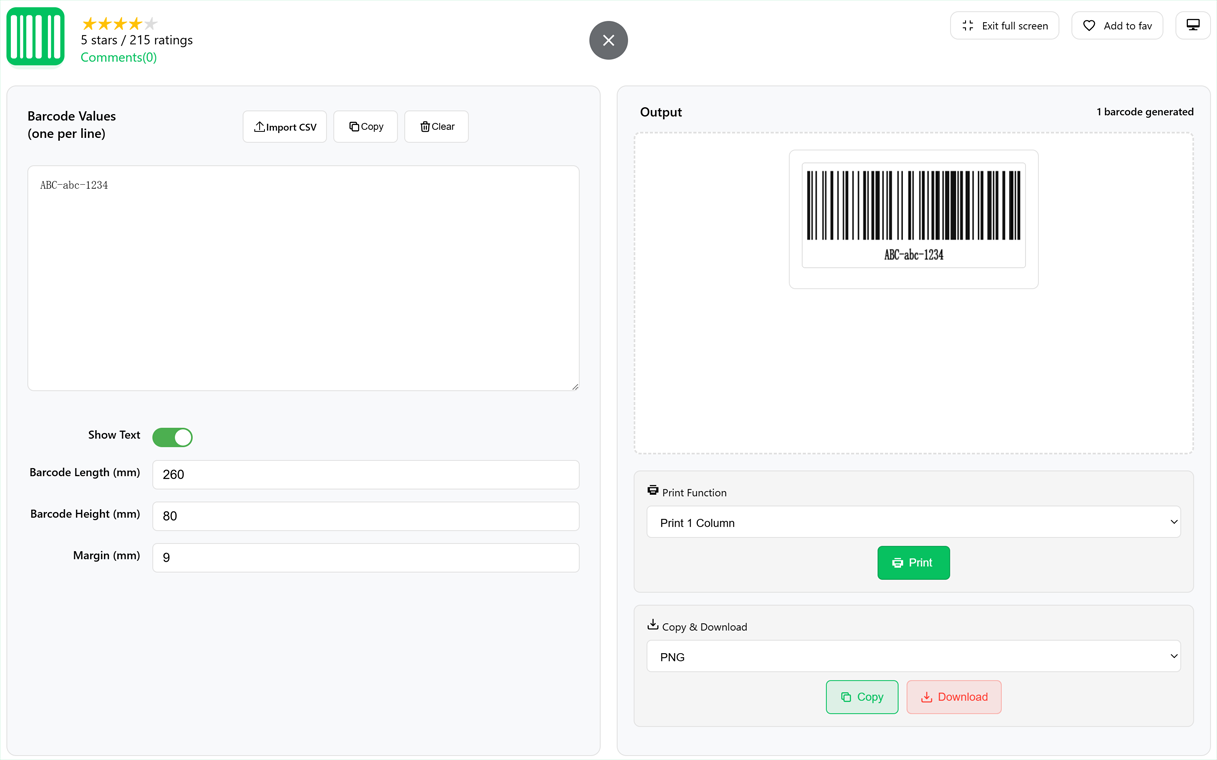Clear the barcode values
Image resolution: width=1217 pixels, height=760 pixels.
[437, 127]
